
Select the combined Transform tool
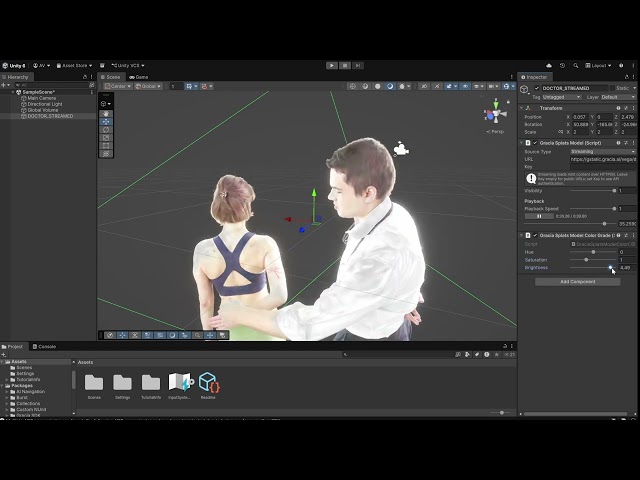tap(106, 154)
